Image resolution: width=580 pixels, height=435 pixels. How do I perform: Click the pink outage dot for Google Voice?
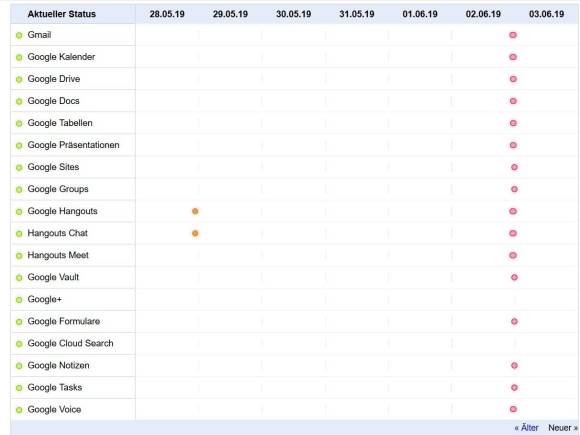[513, 409]
